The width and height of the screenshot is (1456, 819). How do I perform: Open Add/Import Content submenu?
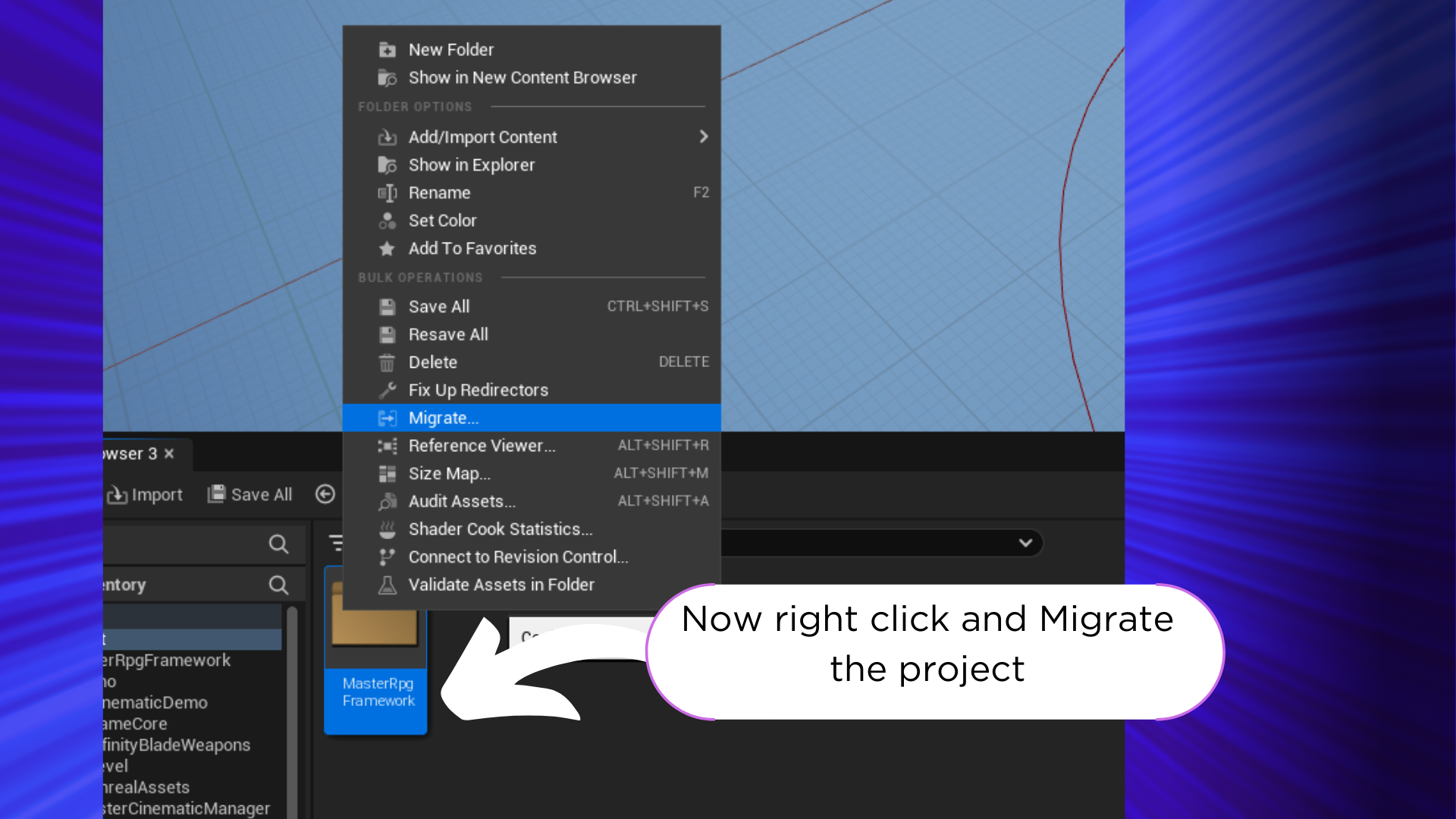pos(531,136)
